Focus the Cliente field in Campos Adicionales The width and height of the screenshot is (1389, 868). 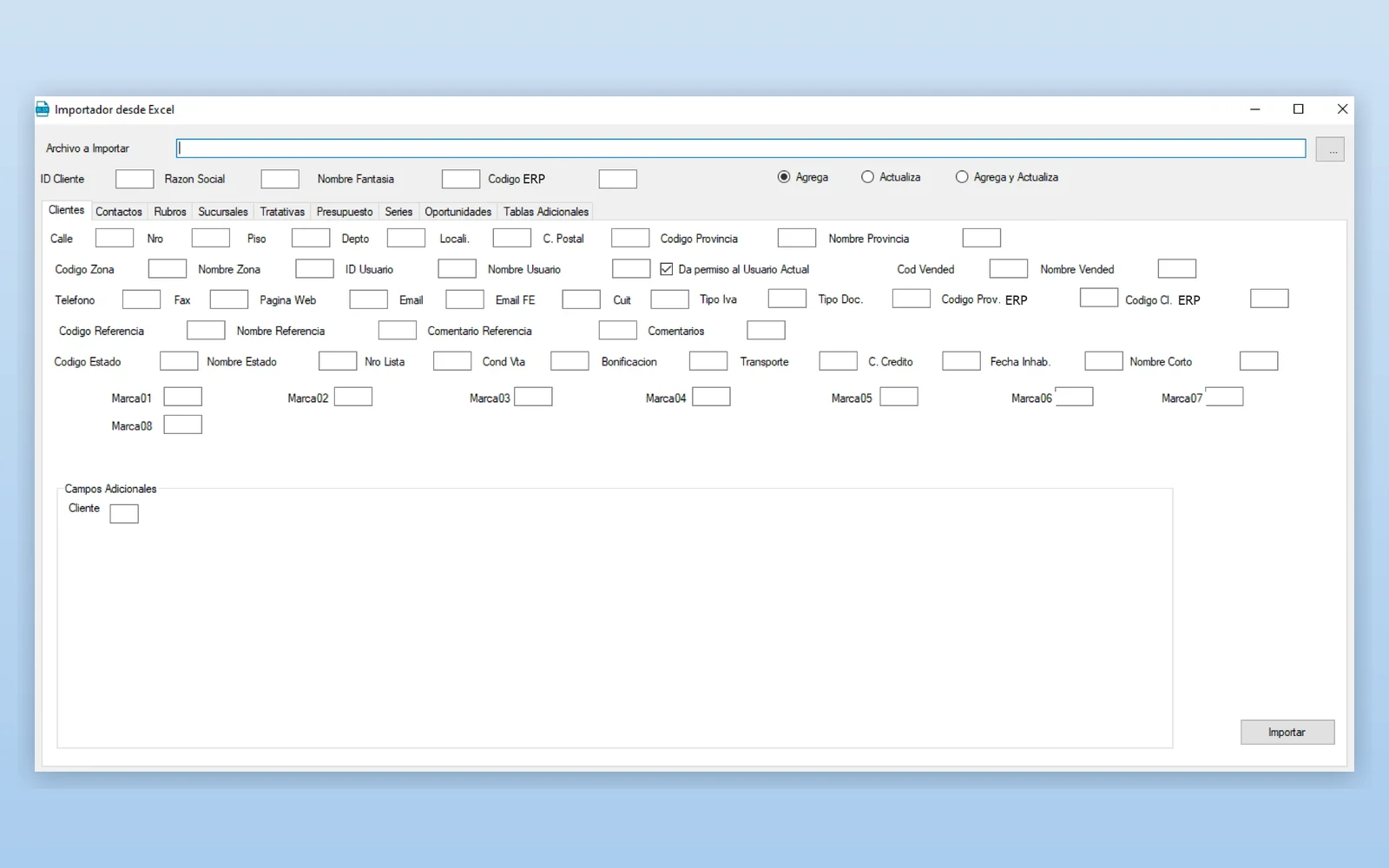[x=124, y=514]
